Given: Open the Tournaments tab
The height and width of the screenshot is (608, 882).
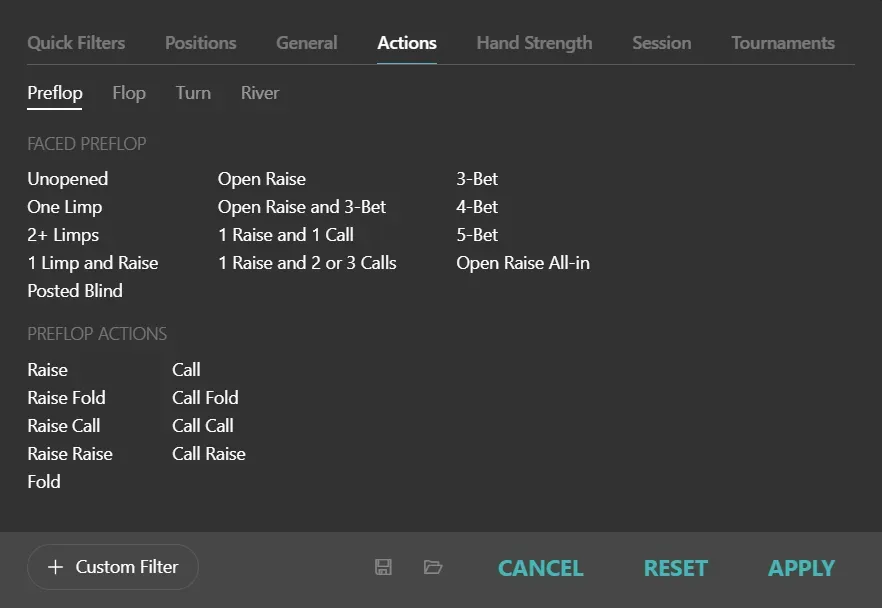Looking at the screenshot, I should point(783,43).
